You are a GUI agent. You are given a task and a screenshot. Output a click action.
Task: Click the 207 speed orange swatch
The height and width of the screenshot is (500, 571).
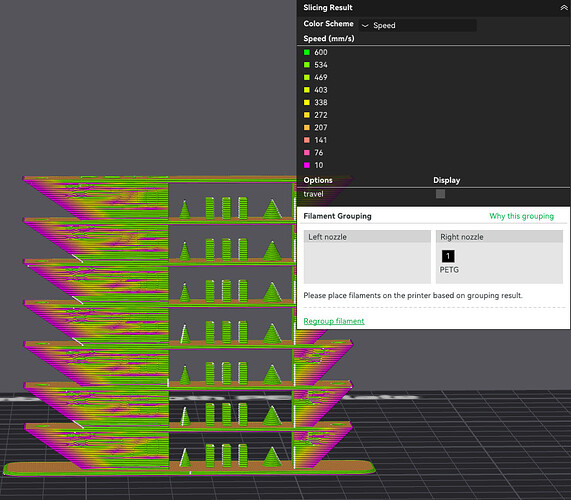click(307, 127)
